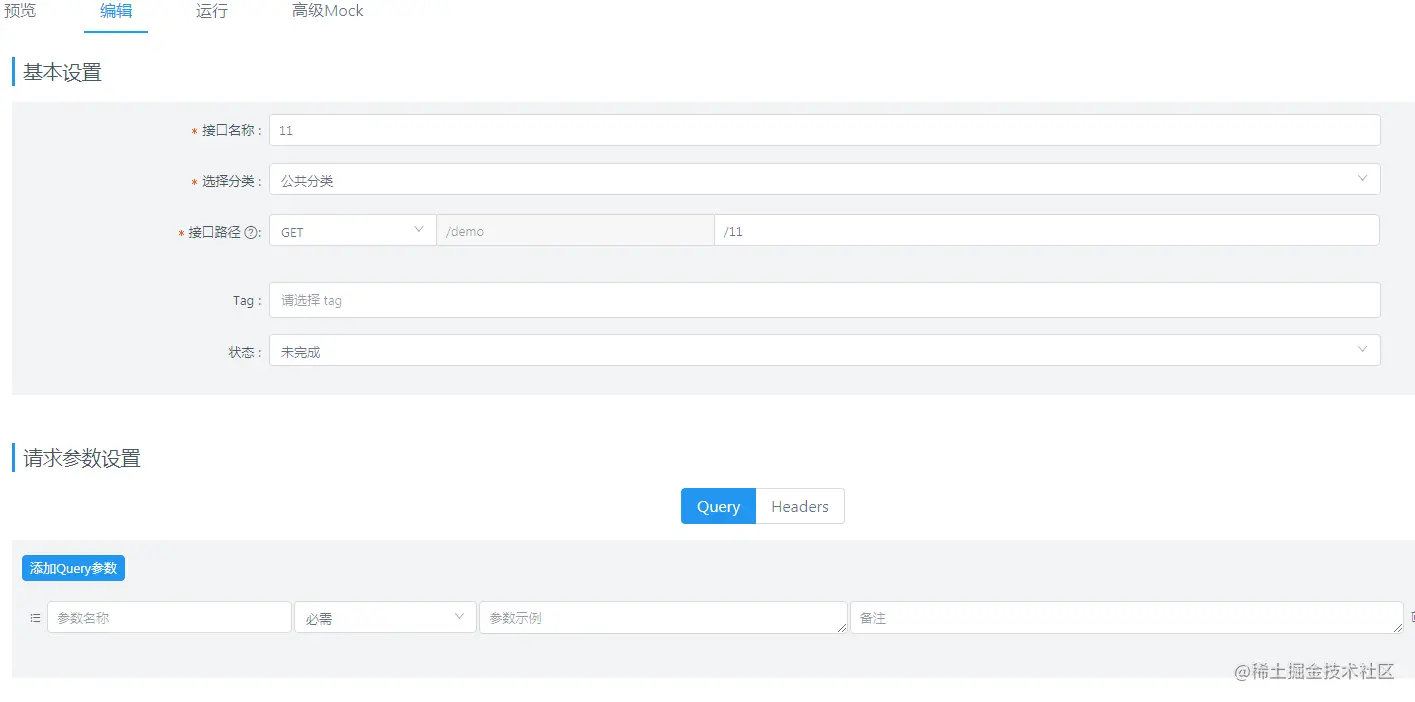Click the 参数示例 text area

[x=663, y=617]
